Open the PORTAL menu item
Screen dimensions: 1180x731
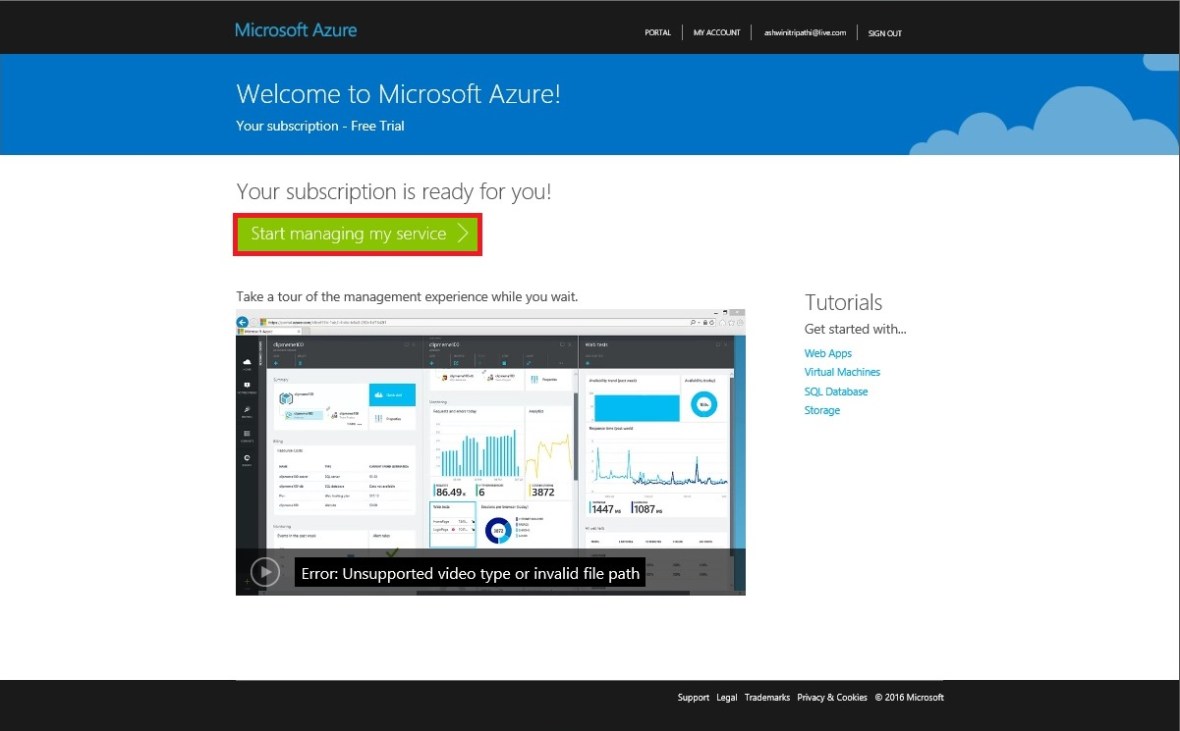tap(657, 32)
